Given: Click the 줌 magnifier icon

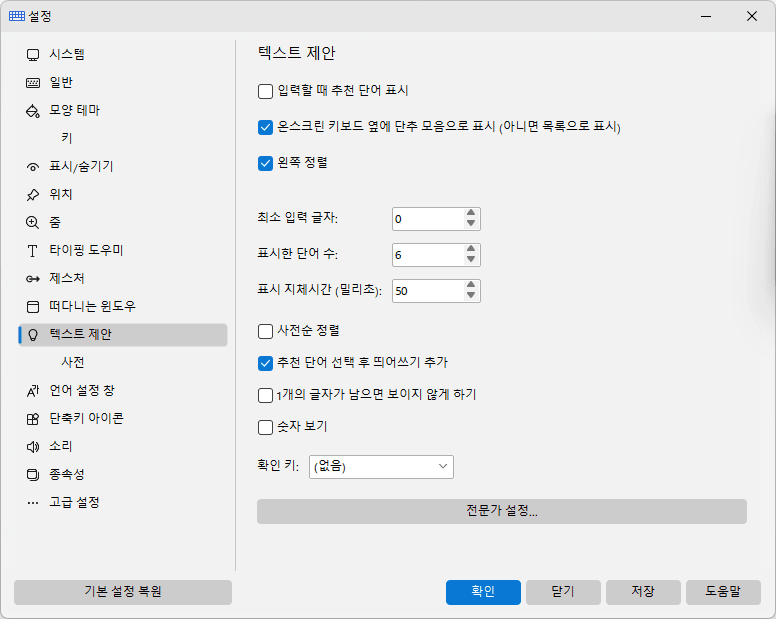Looking at the screenshot, I should (x=33, y=223).
